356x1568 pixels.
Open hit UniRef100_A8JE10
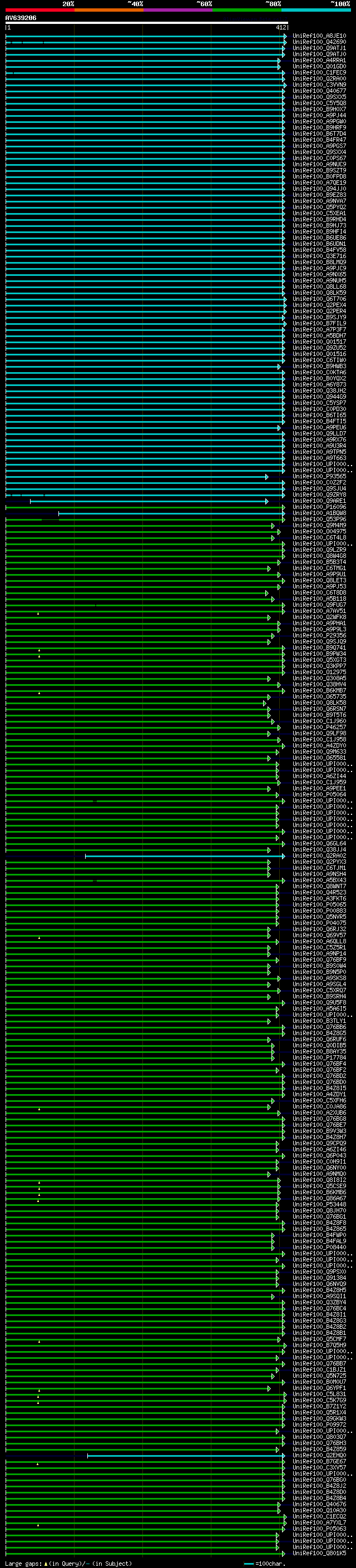point(319,36)
